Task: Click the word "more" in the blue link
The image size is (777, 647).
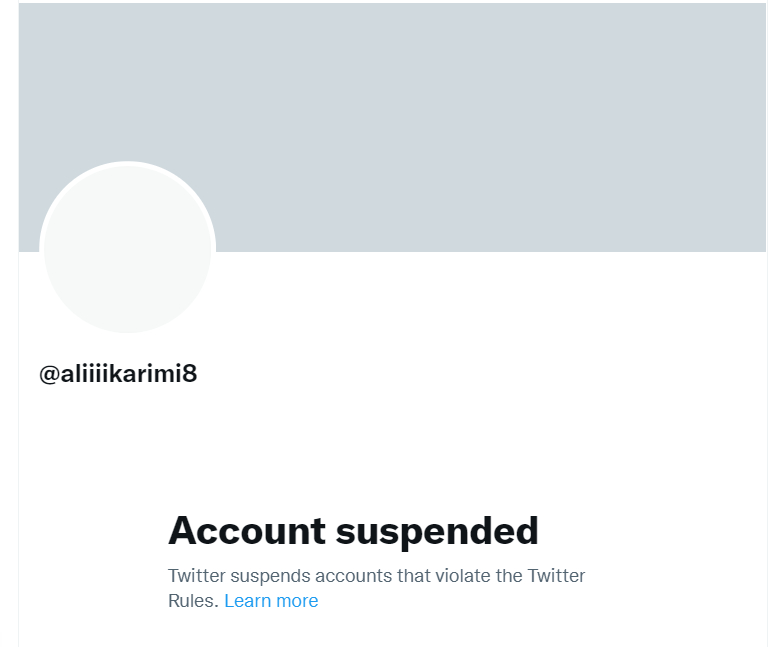Action: pos(297,601)
